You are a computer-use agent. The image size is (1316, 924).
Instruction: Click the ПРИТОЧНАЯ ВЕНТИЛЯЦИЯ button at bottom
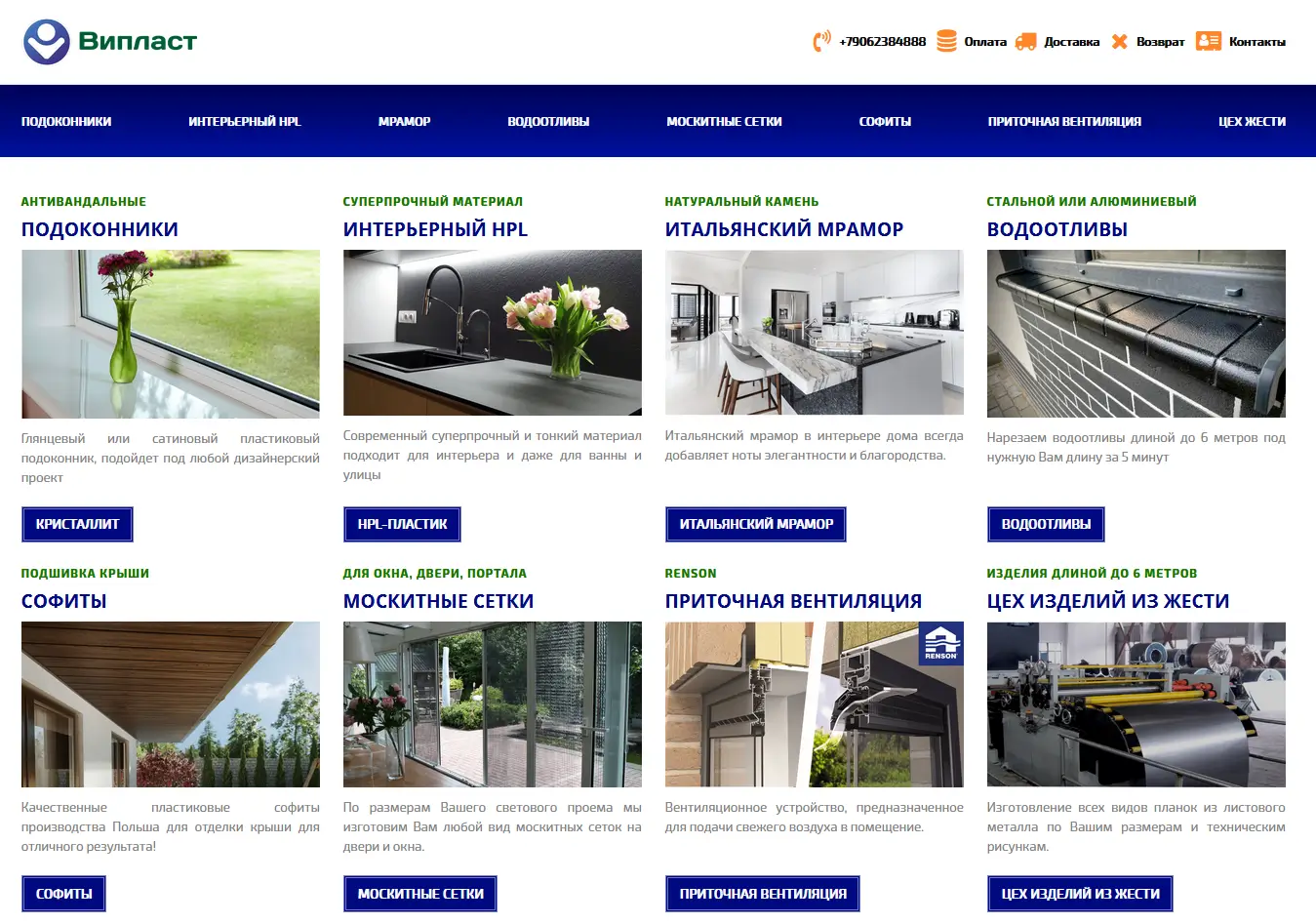pyautogui.click(x=763, y=894)
